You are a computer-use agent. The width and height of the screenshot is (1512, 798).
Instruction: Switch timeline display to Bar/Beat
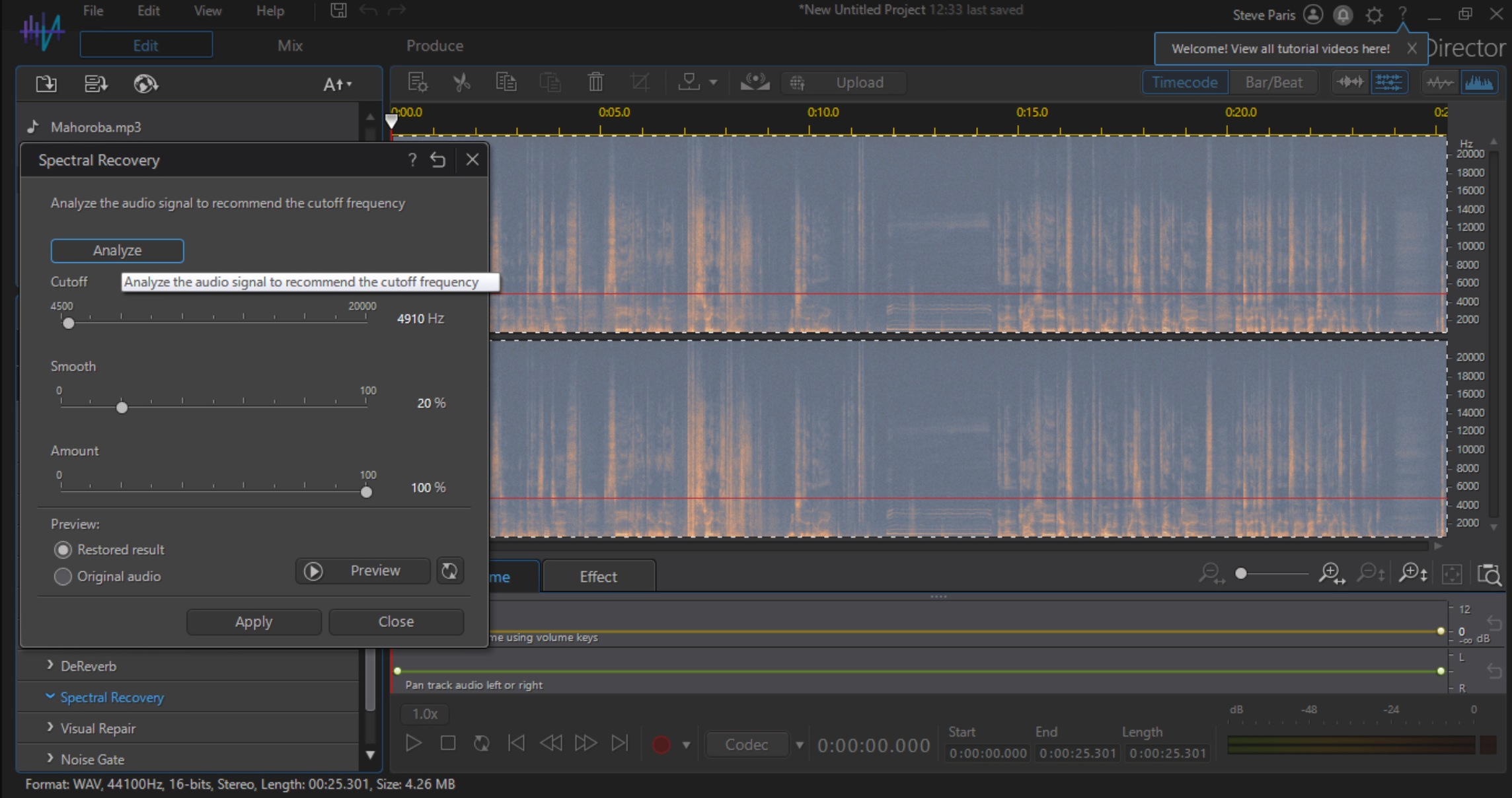point(1274,82)
